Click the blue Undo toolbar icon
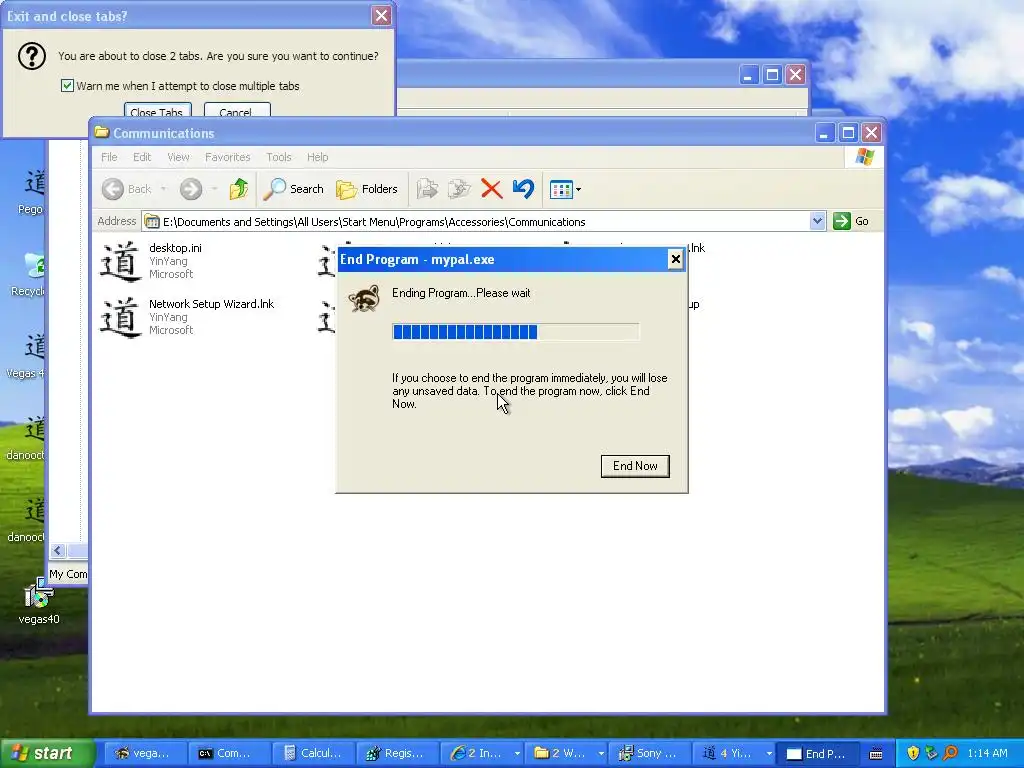 tap(523, 189)
